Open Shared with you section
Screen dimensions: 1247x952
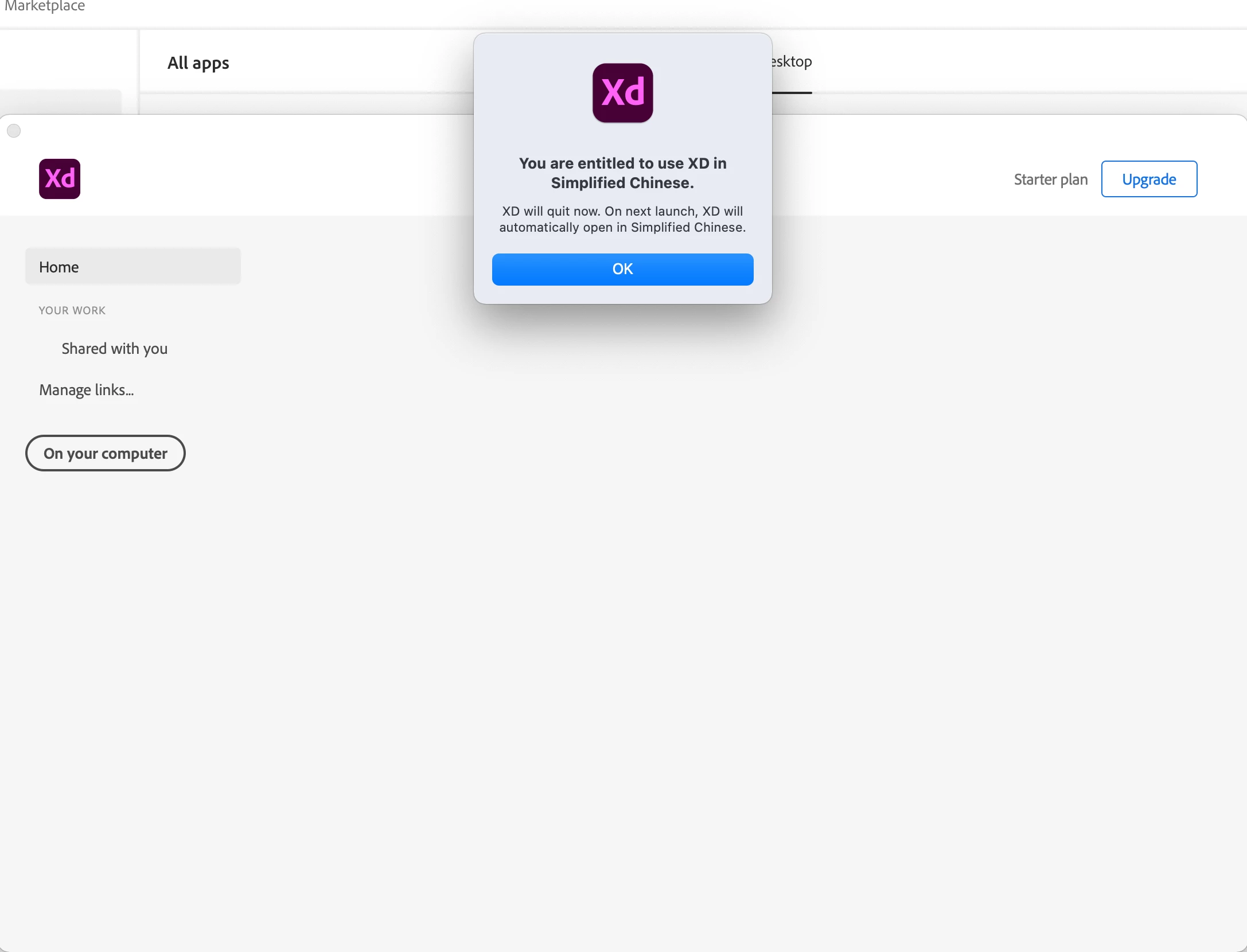114,349
